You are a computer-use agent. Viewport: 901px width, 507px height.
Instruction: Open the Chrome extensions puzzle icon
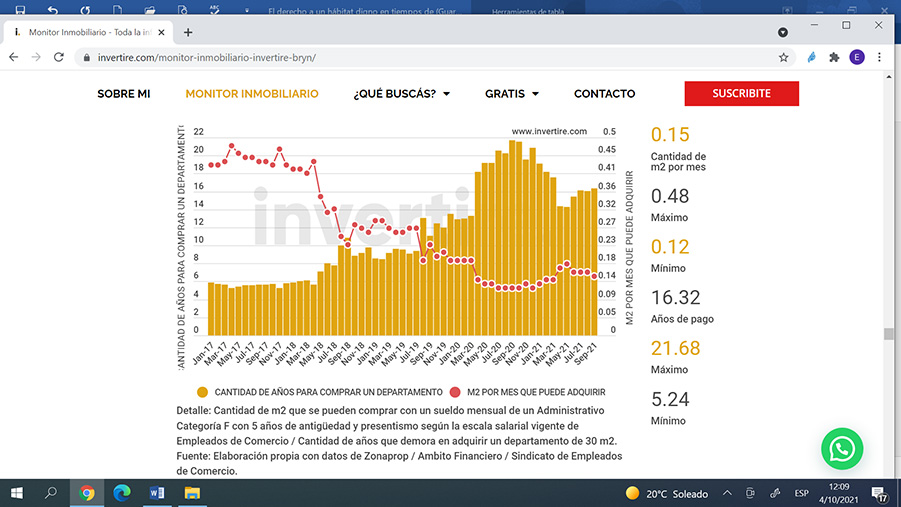(834, 57)
